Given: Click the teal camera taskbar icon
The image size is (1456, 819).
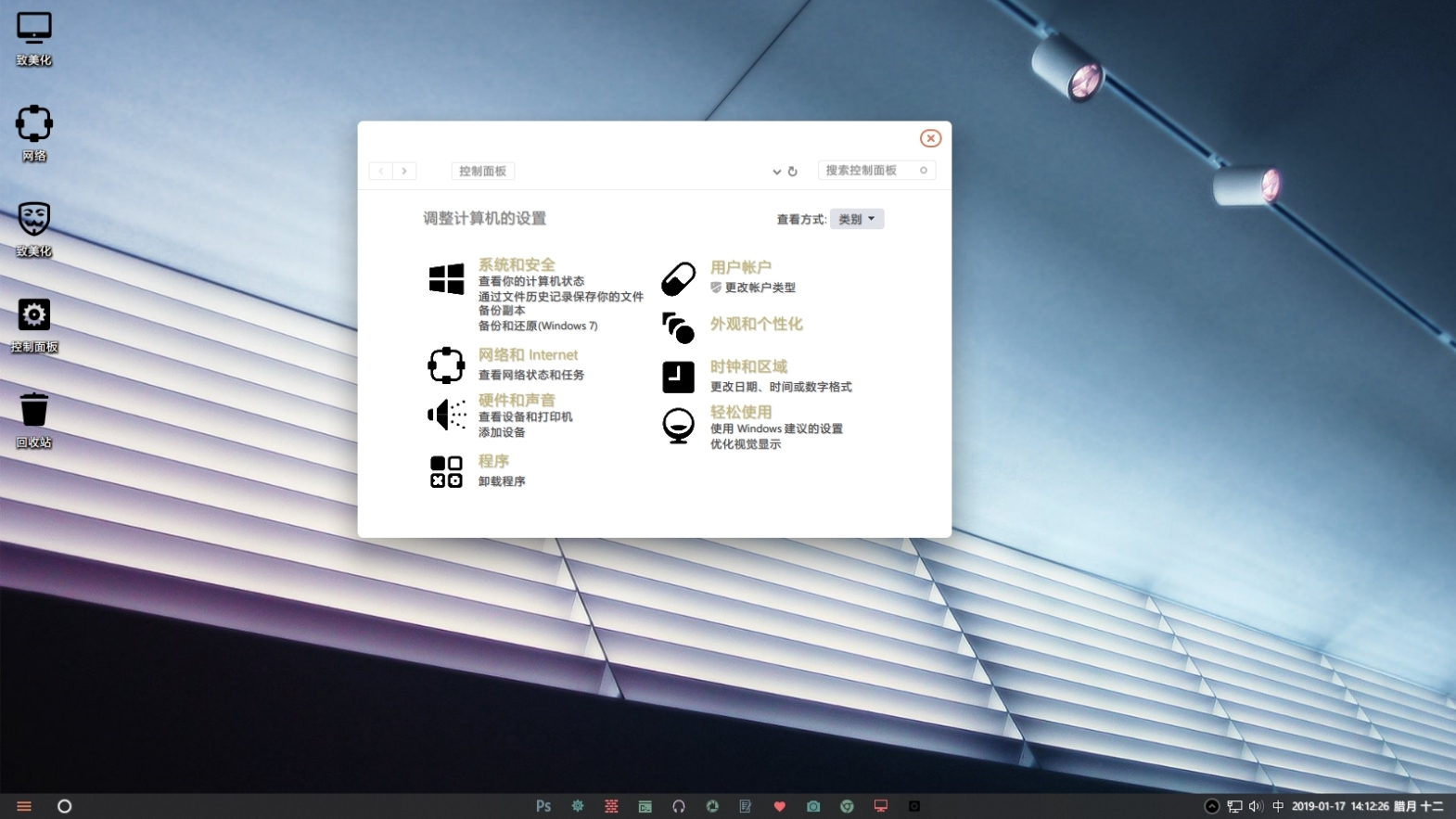Looking at the screenshot, I should point(813,806).
